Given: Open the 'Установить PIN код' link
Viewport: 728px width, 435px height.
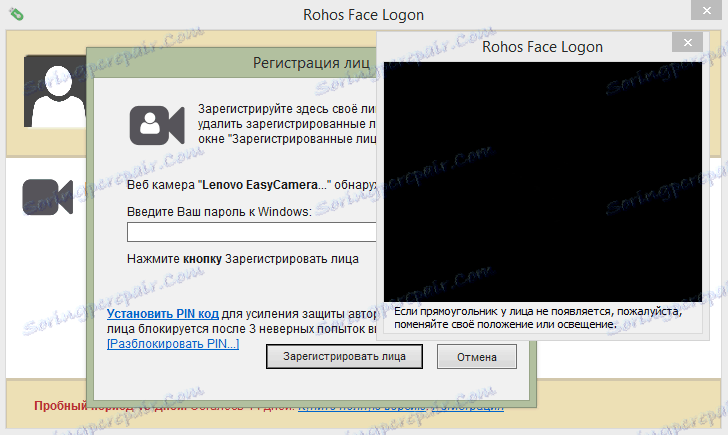Looking at the screenshot, I should point(162,314).
